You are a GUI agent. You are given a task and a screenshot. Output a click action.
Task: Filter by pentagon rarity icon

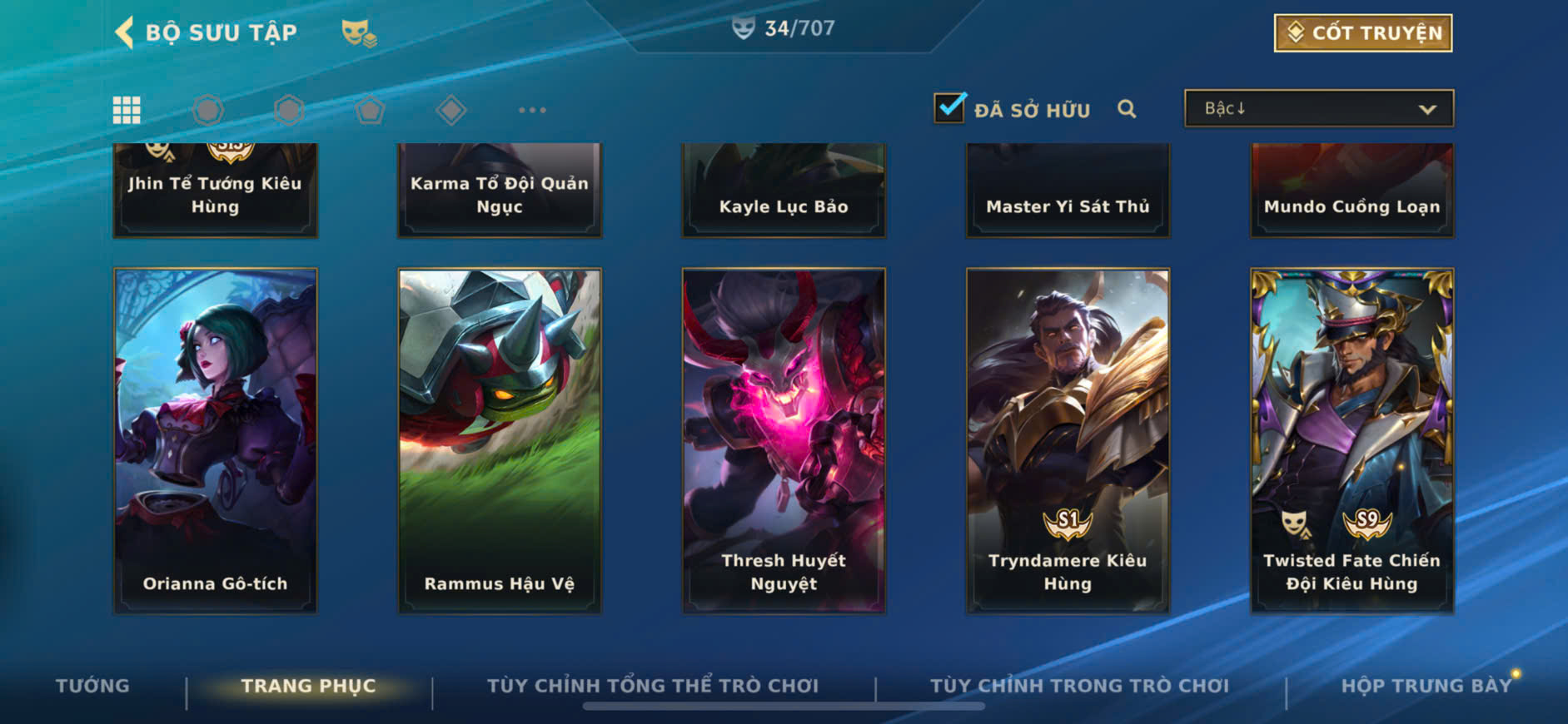pos(370,110)
